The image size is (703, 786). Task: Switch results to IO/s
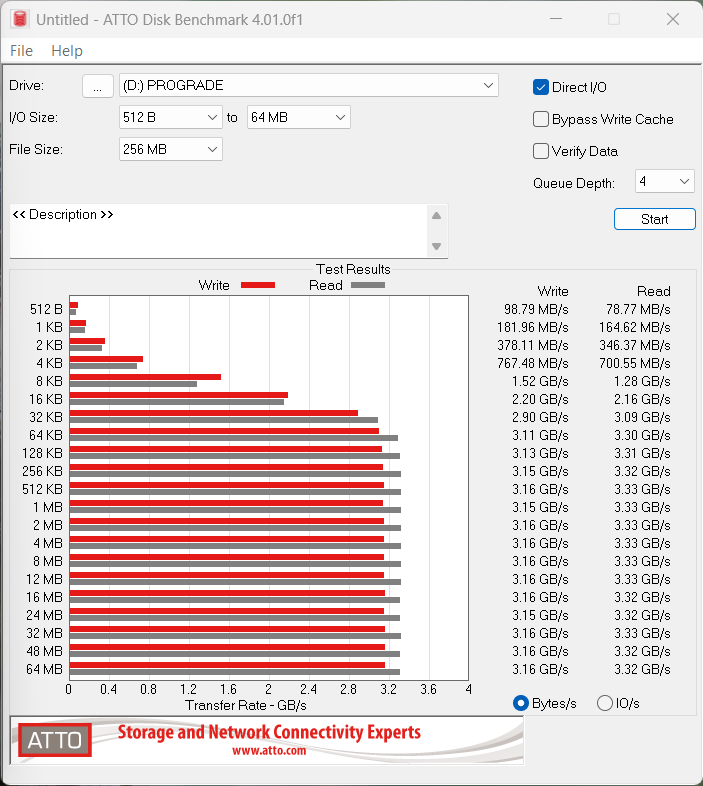pos(604,703)
